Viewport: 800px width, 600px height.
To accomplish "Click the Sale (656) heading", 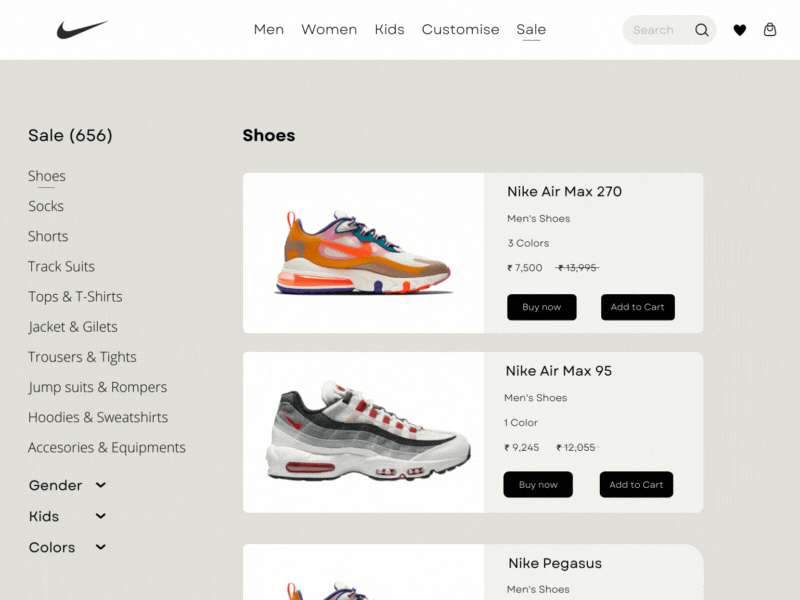I will [x=70, y=135].
